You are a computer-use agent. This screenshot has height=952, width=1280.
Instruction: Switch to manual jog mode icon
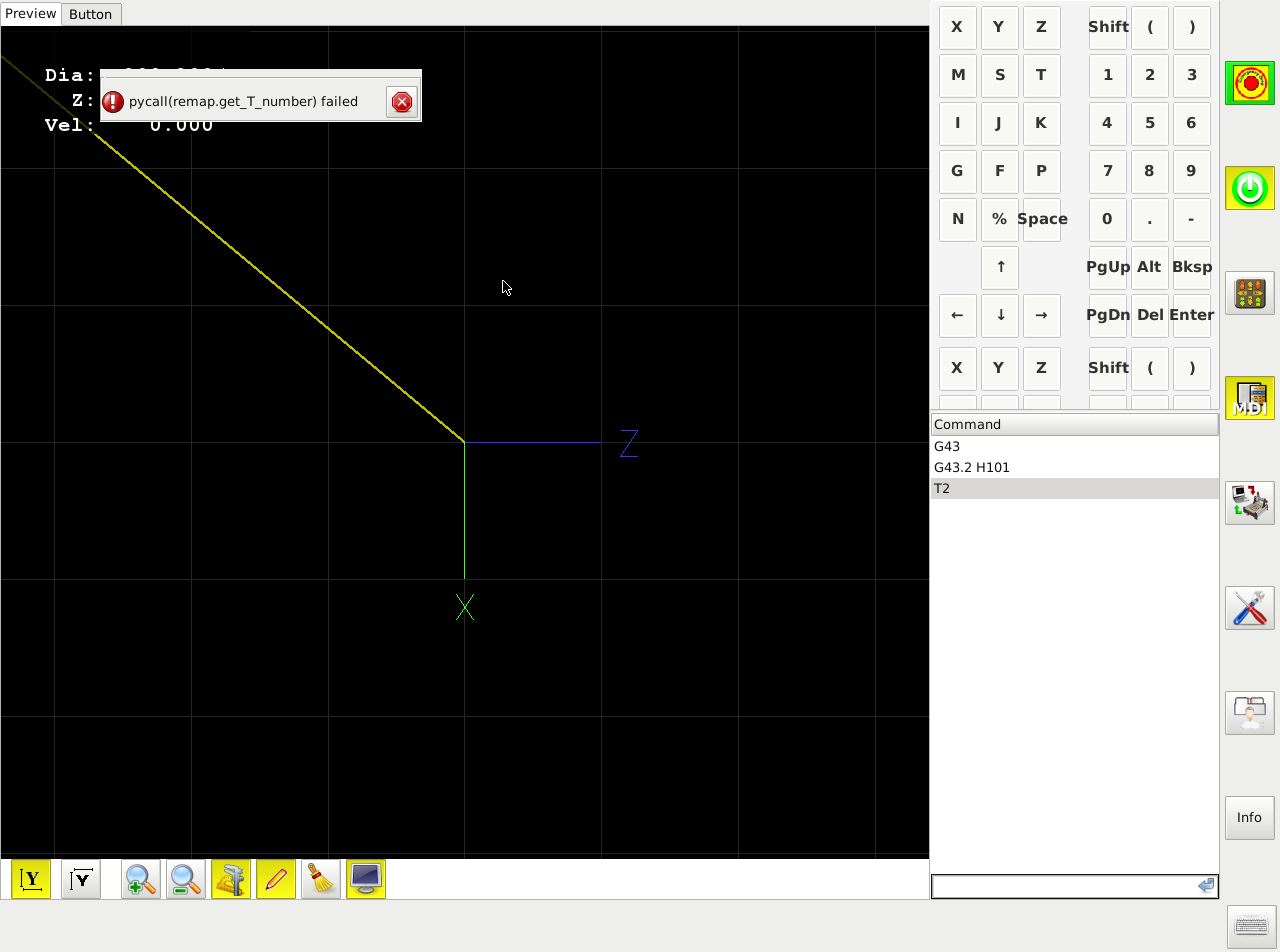[x=1249, y=293]
